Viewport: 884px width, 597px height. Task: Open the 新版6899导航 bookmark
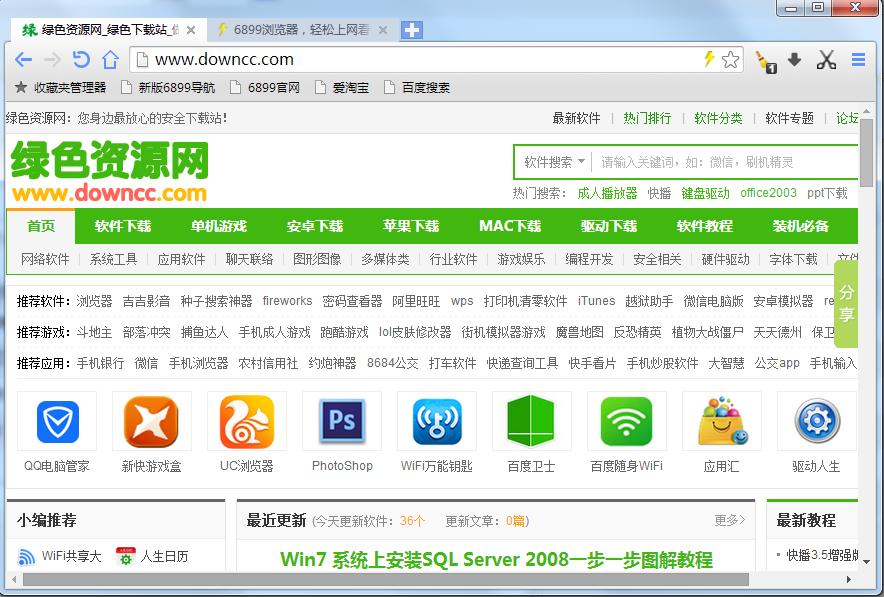tap(168, 87)
